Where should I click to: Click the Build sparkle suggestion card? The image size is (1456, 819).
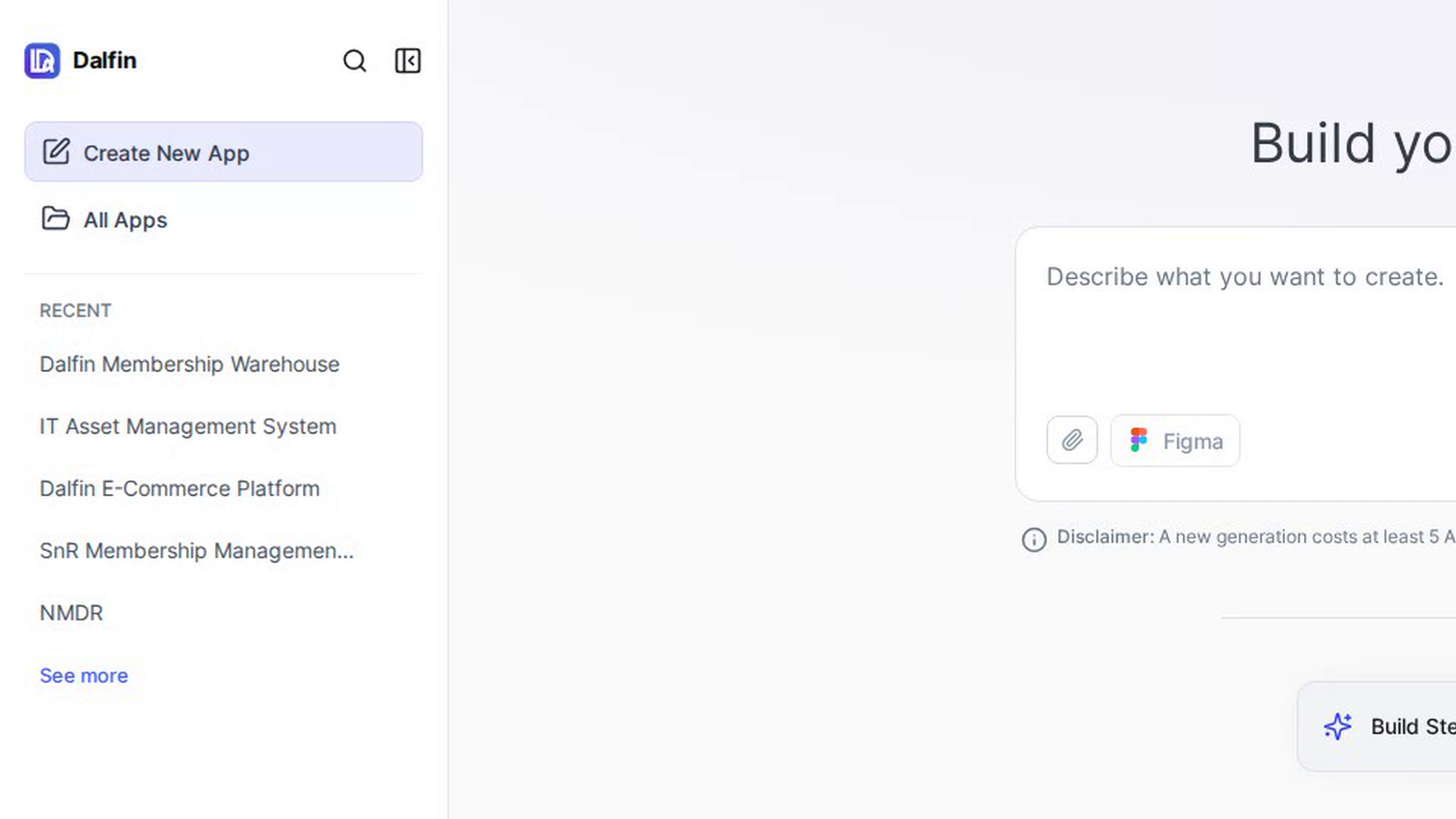(x=1376, y=726)
